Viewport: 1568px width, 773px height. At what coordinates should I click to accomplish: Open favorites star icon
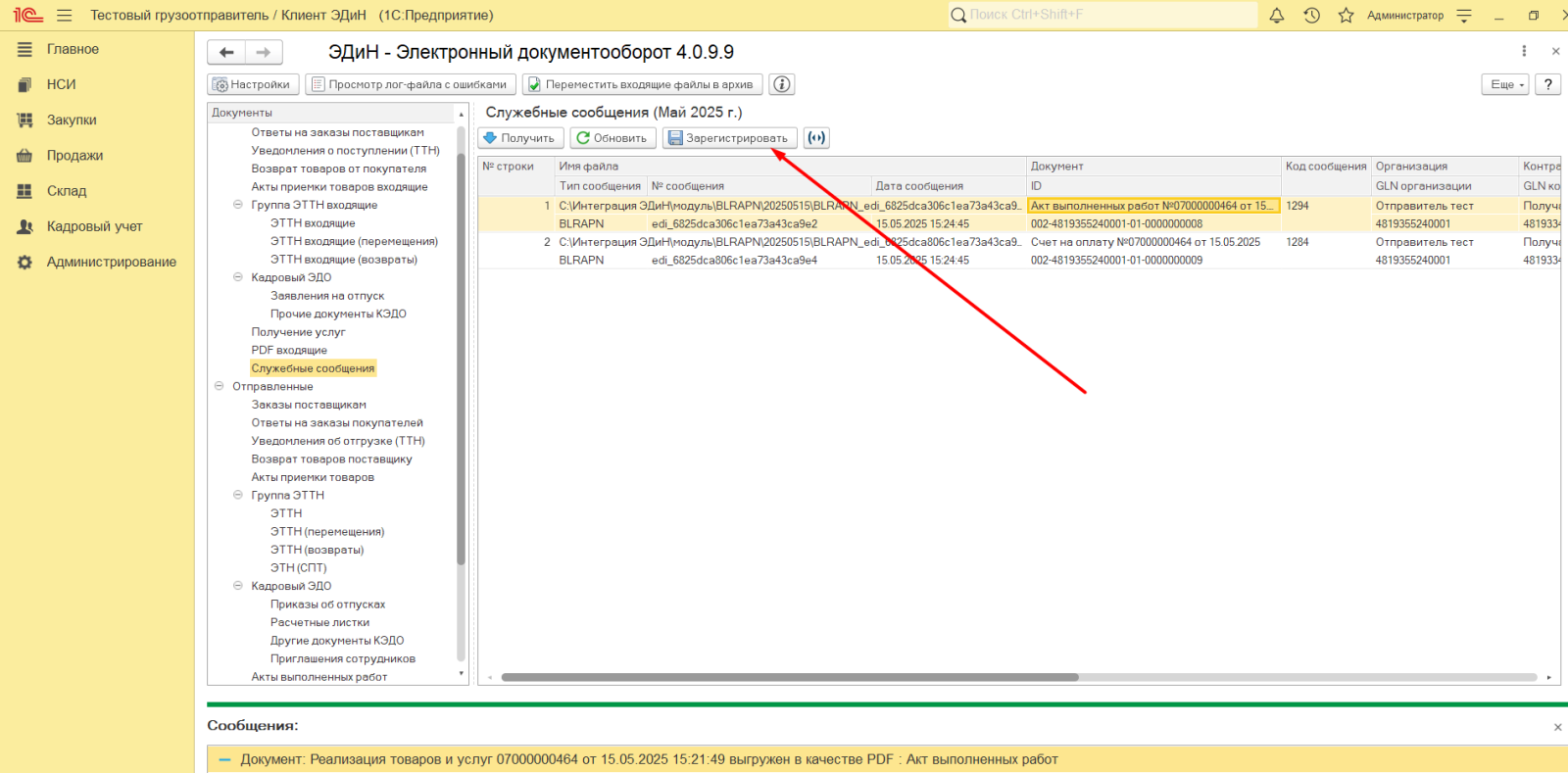1346,16
